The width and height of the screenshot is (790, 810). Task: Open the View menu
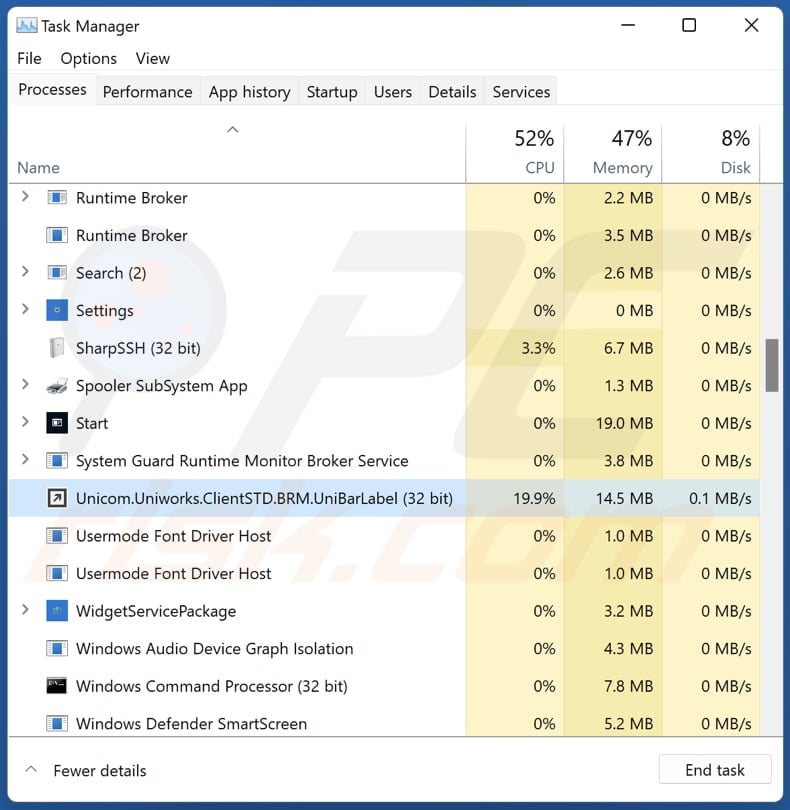(152, 58)
